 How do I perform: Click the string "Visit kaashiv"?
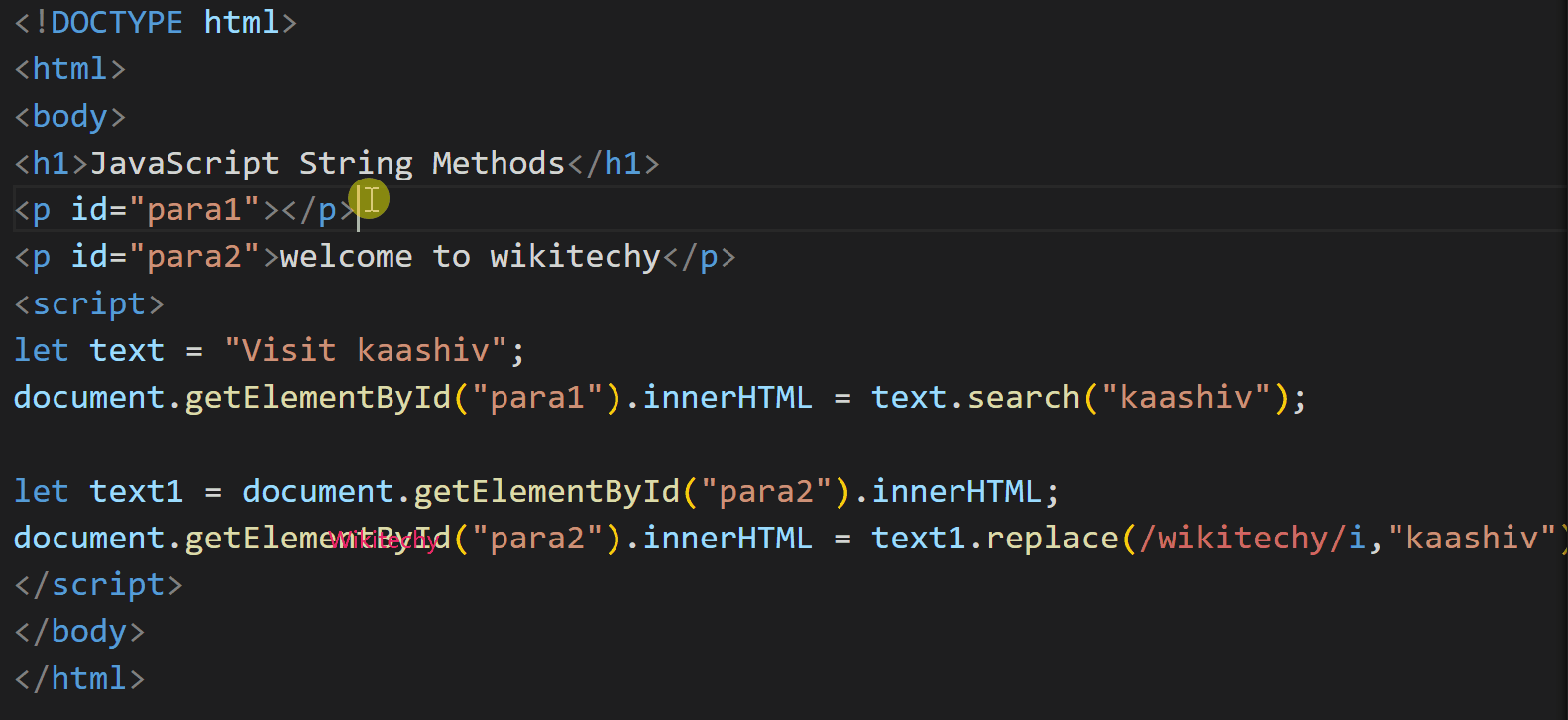(x=366, y=350)
